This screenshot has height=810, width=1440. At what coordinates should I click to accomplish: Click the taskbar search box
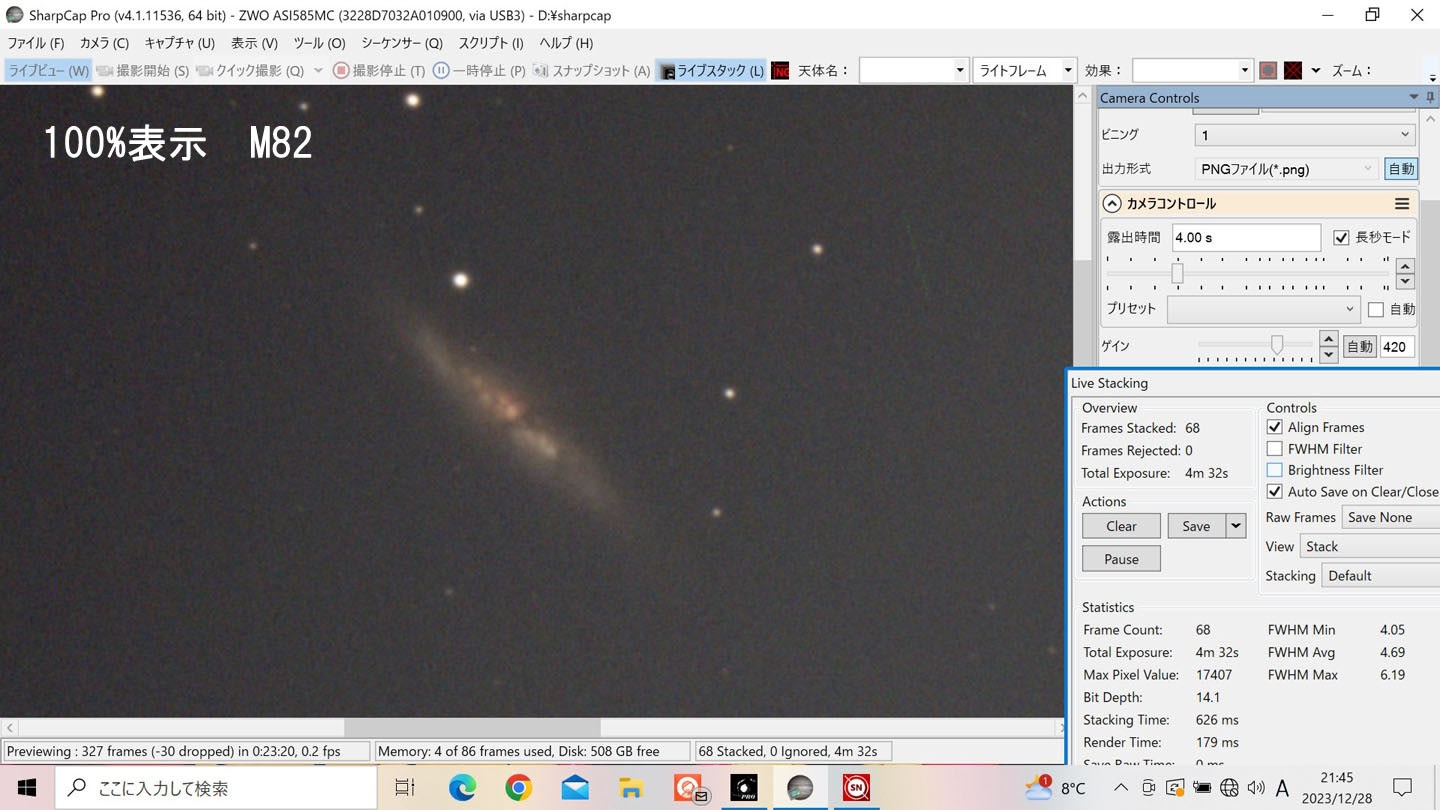click(x=216, y=788)
